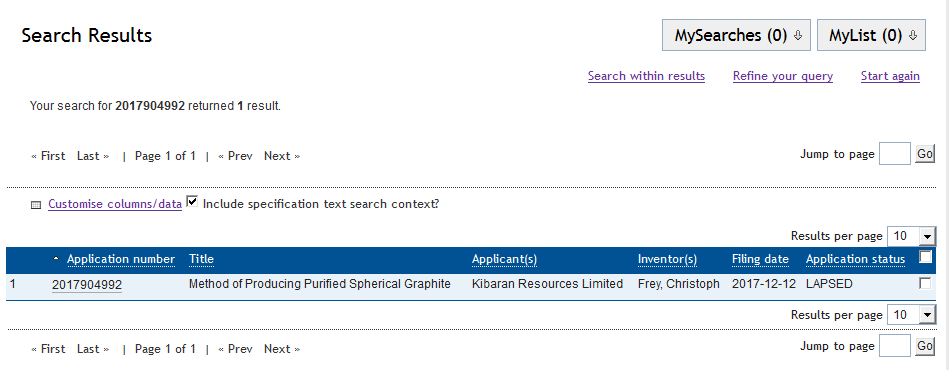Click the top Go button

[x=925, y=154]
